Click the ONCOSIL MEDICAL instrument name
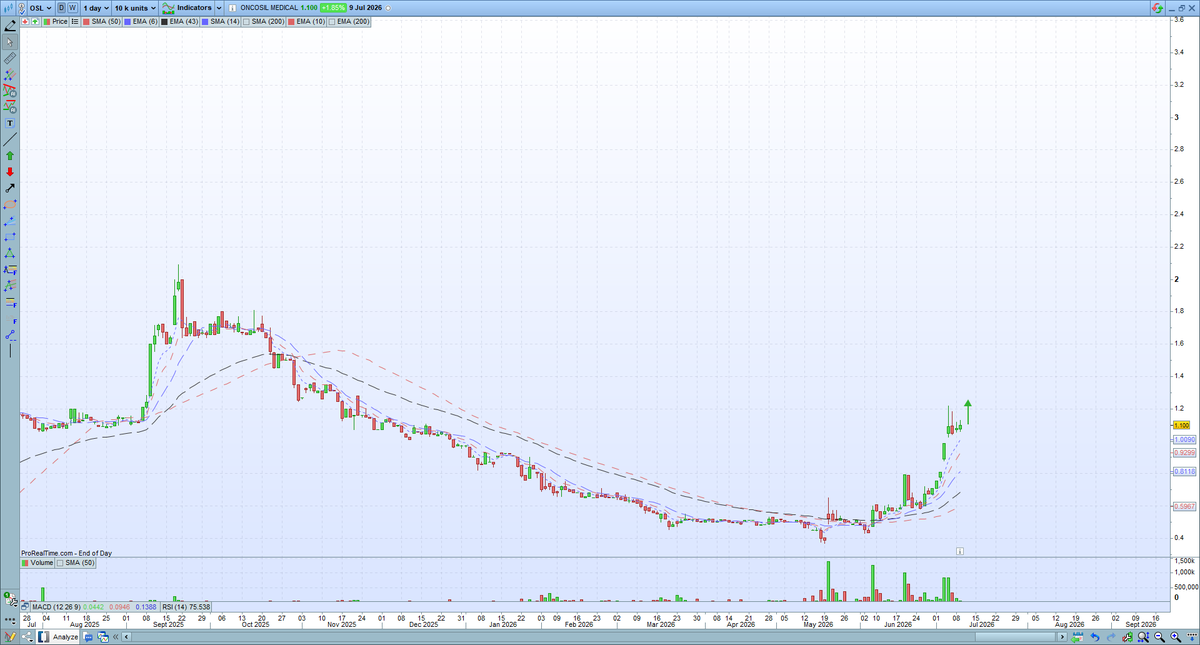Image resolution: width=1200 pixels, height=645 pixels. (x=269, y=7)
